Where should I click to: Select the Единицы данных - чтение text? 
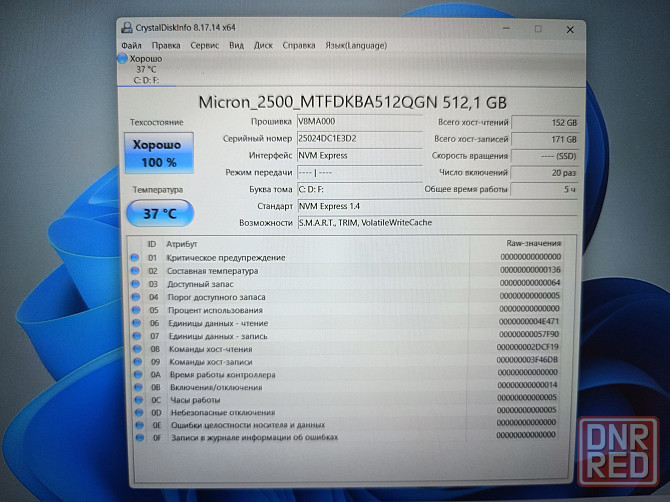pyautogui.click(x=218, y=323)
